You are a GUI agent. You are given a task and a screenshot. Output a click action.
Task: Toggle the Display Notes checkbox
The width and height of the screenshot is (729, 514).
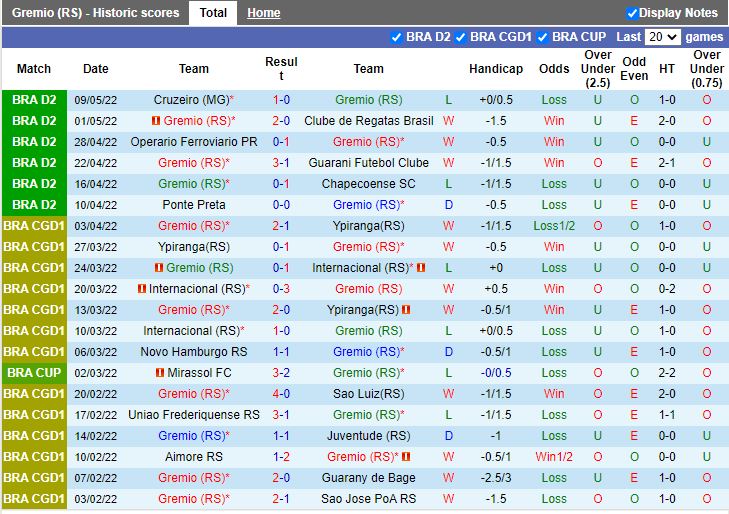coord(631,13)
